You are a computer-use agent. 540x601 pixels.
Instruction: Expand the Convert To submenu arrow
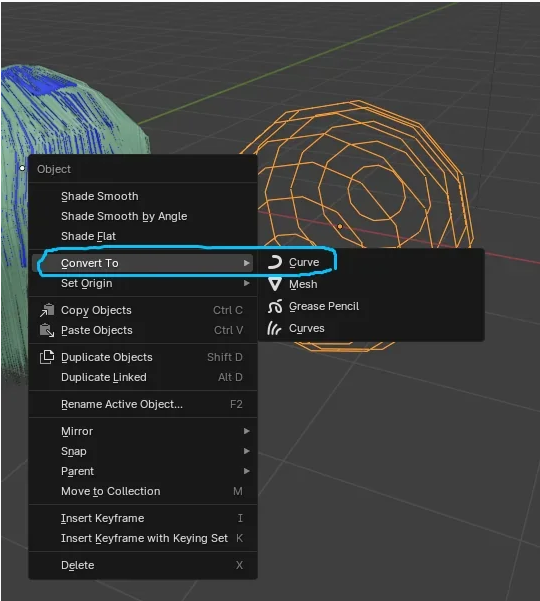(x=246, y=263)
